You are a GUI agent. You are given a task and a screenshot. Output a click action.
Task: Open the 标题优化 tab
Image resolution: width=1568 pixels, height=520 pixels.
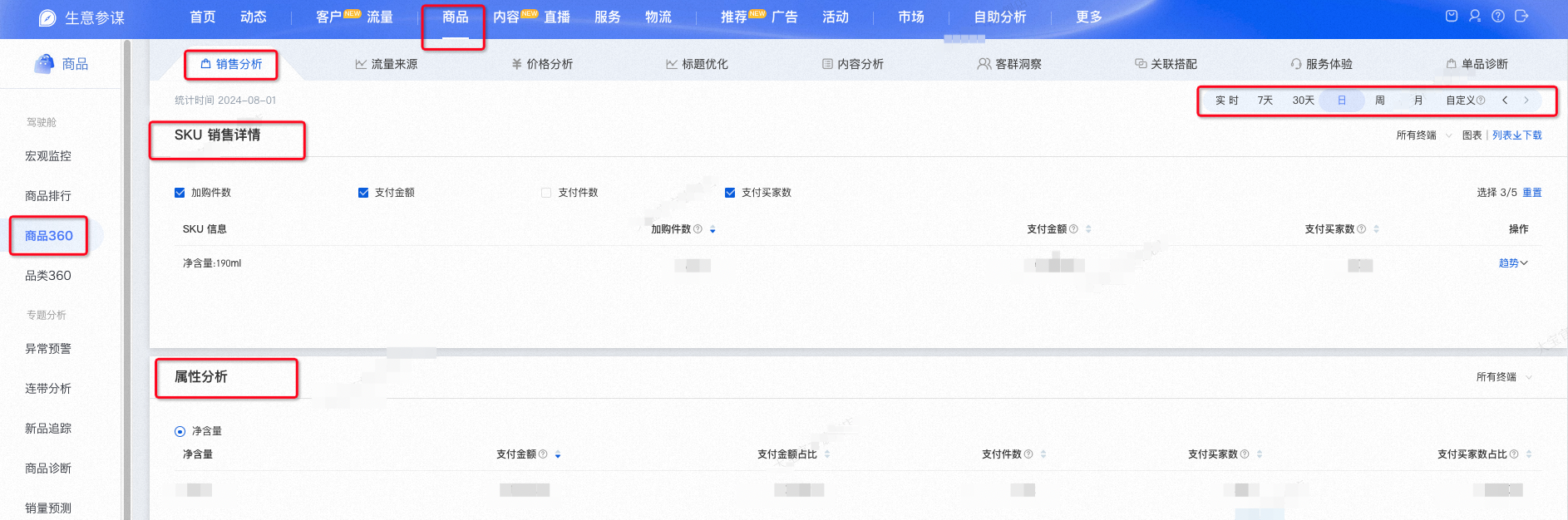(x=697, y=64)
